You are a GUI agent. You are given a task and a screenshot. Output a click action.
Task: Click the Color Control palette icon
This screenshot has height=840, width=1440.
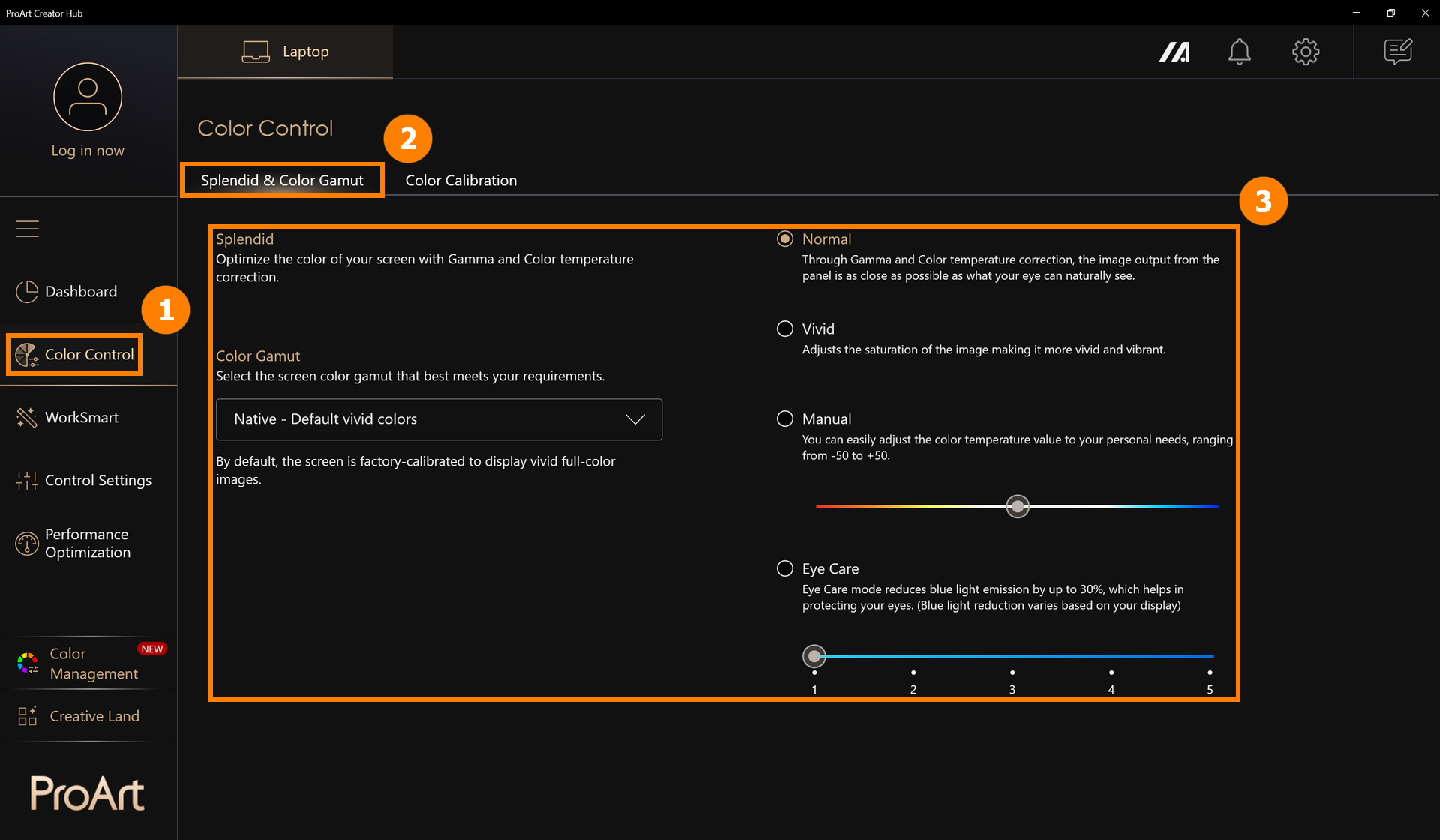tap(27, 355)
